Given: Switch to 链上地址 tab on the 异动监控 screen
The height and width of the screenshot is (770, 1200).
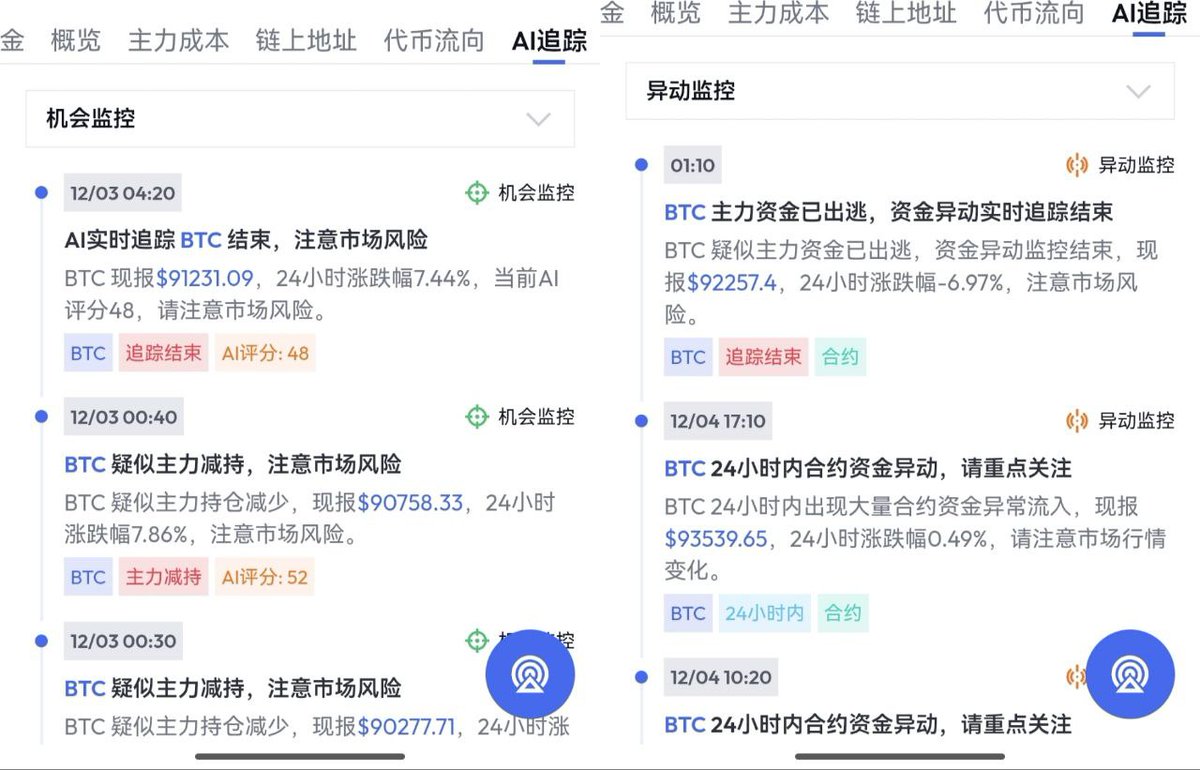Looking at the screenshot, I should click(x=906, y=13).
